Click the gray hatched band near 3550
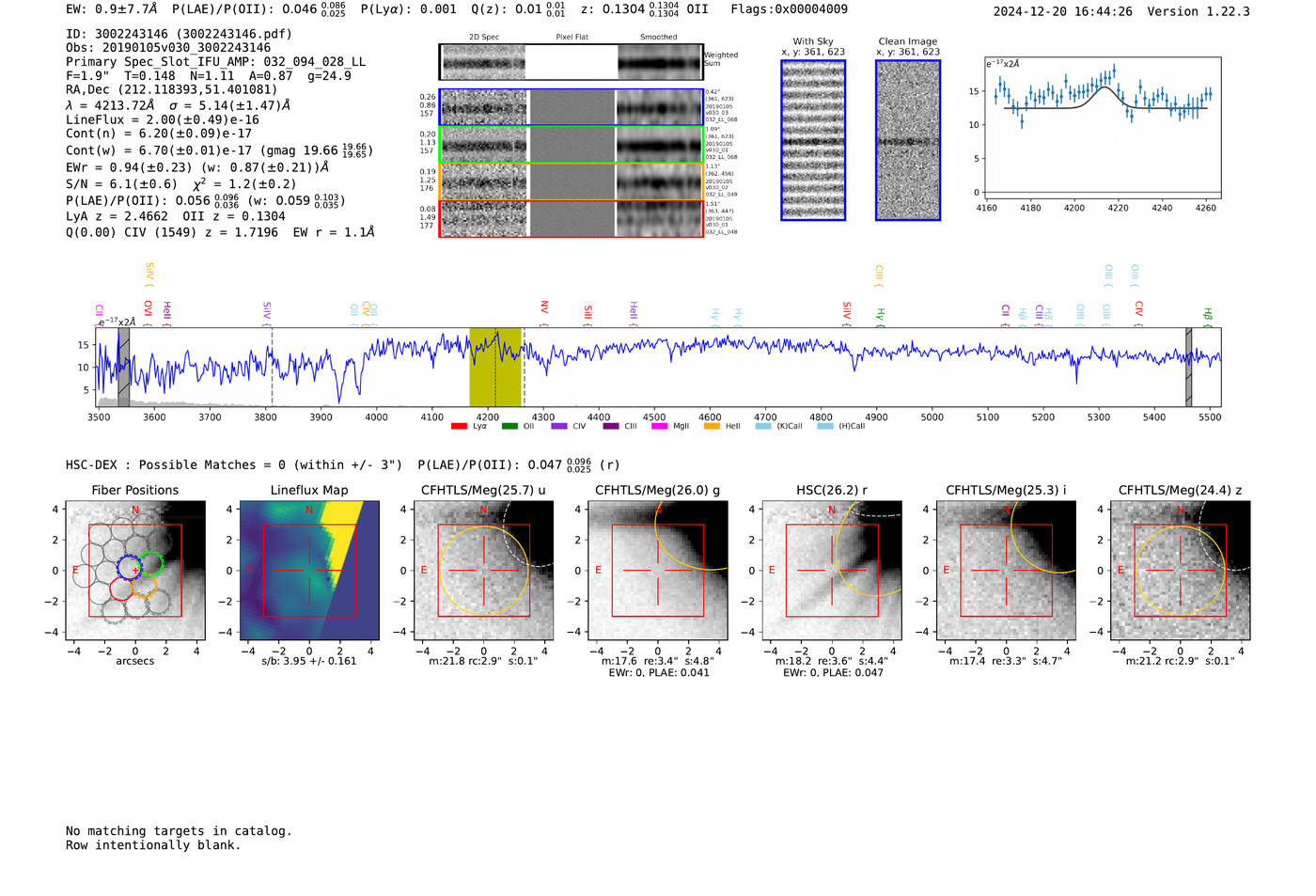Viewport: 1316px width, 896px height. pos(123,367)
